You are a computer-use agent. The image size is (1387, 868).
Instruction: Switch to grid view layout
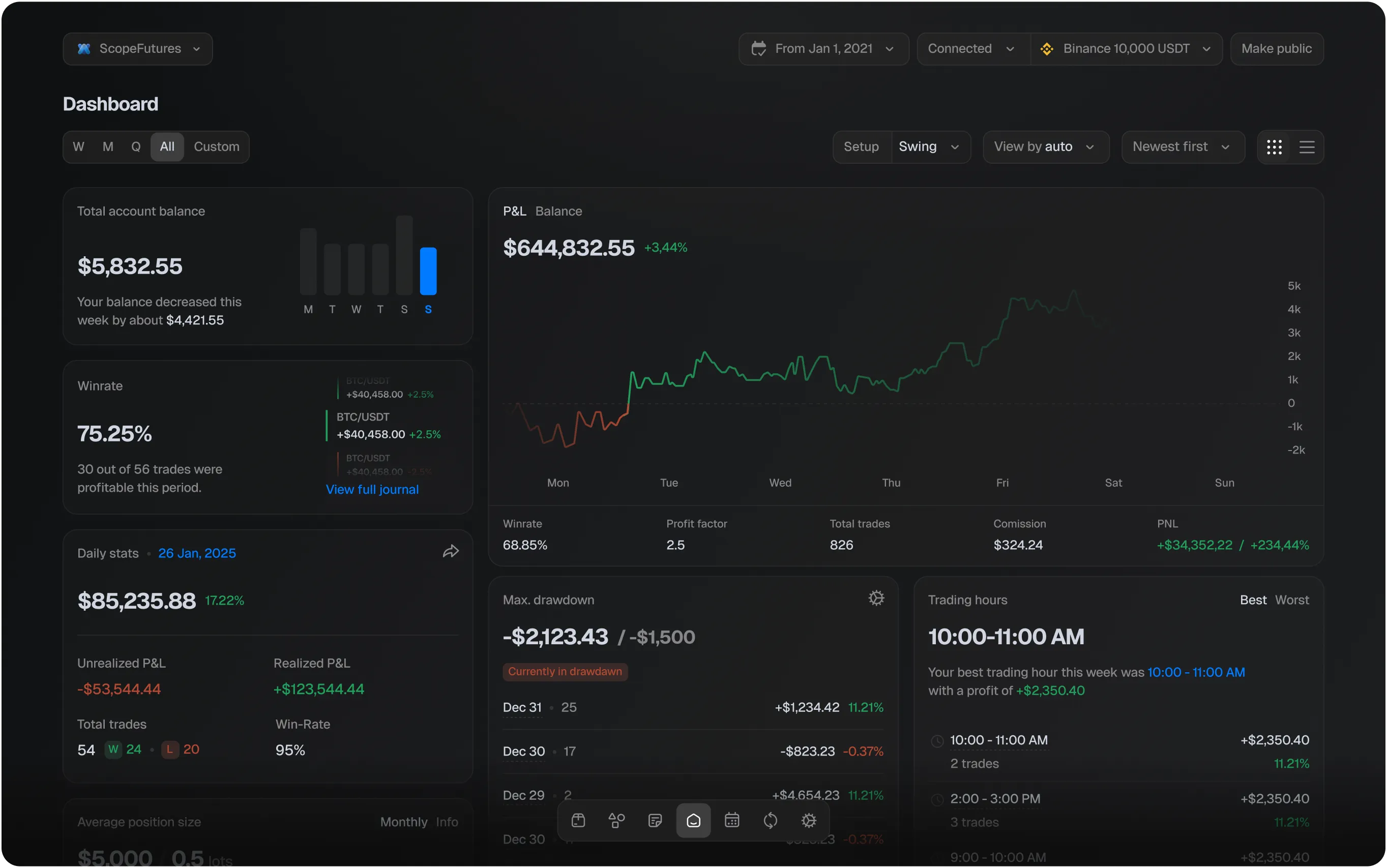(x=1275, y=147)
